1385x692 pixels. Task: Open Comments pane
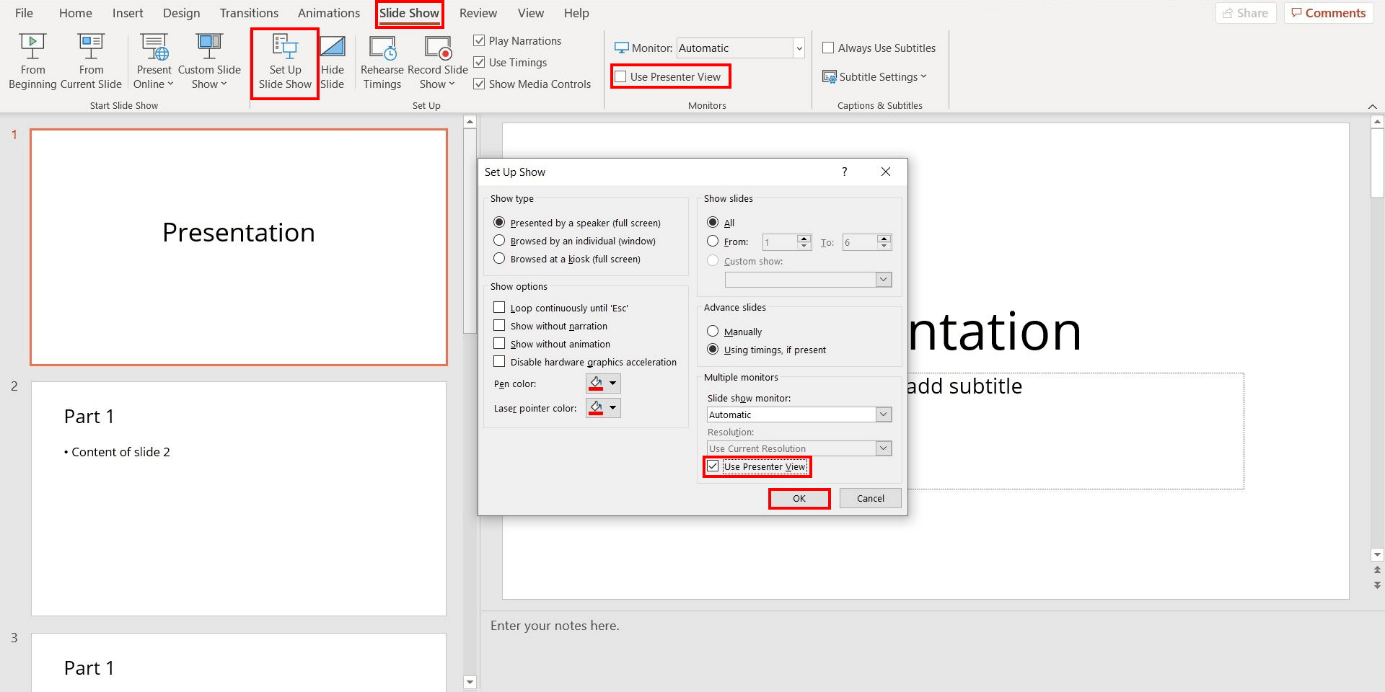(1328, 13)
